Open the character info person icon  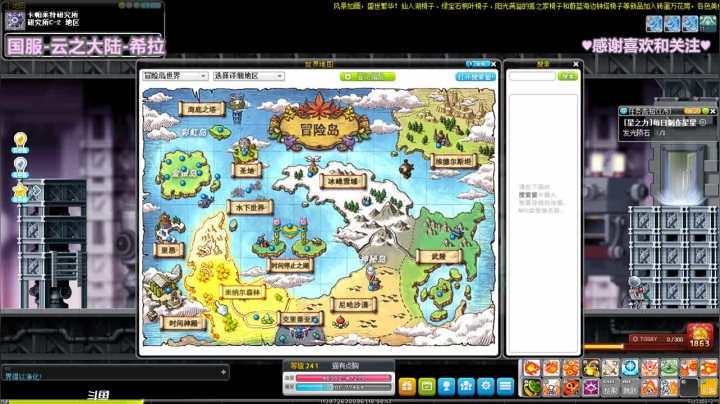tap(446, 386)
